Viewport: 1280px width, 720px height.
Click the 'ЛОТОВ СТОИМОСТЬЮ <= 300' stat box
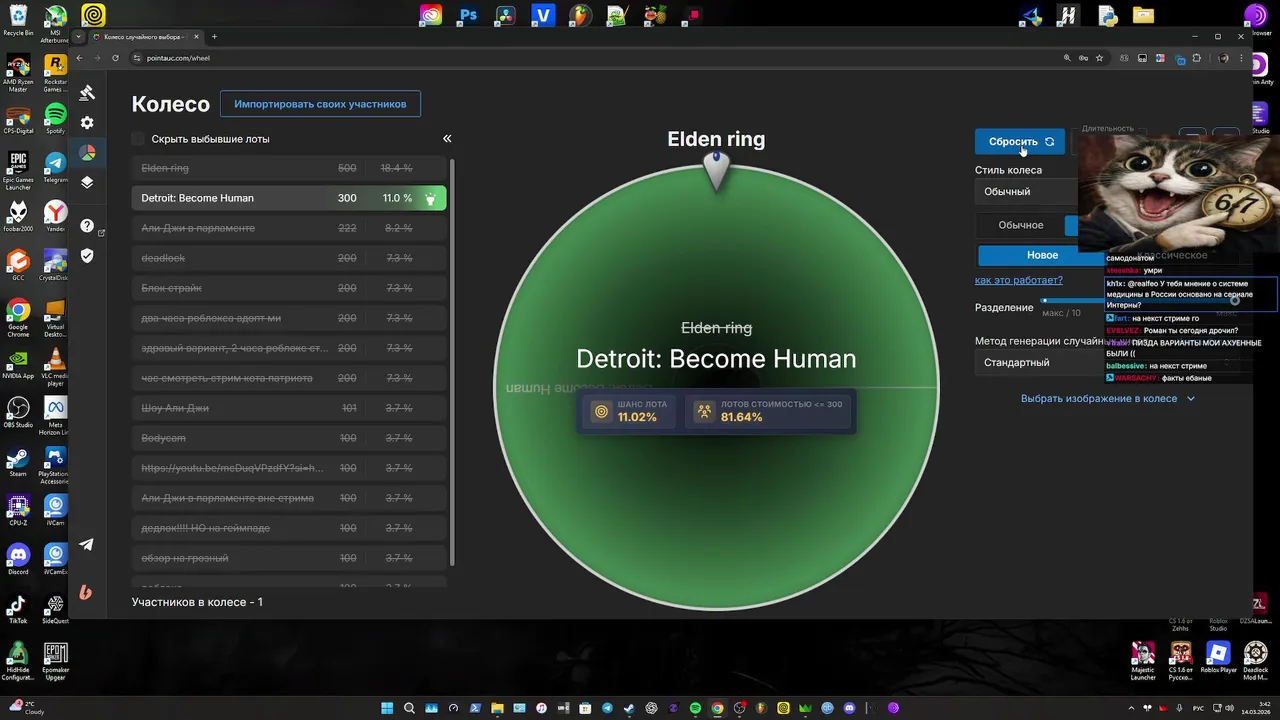click(770, 411)
